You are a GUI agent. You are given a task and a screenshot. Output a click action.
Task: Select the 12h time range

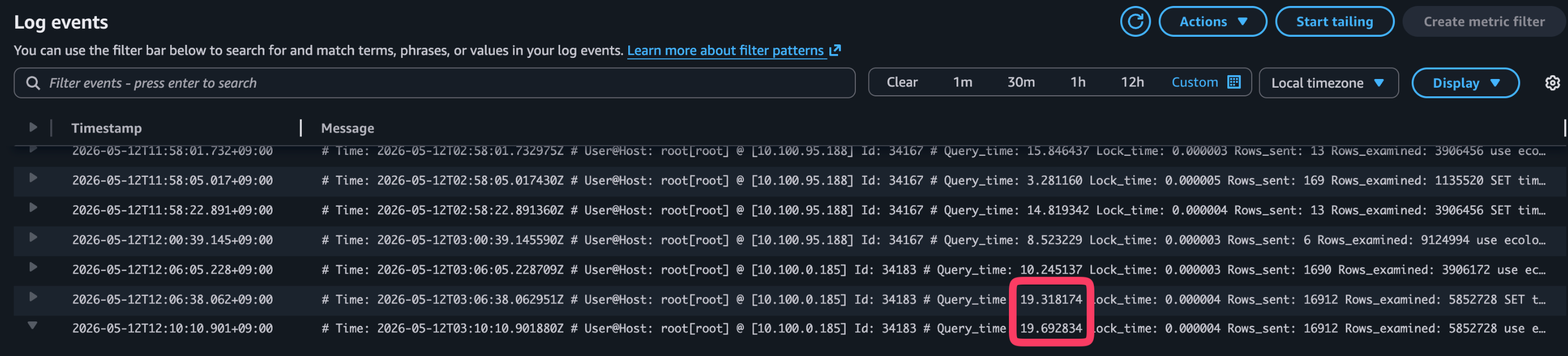[1132, 82]
